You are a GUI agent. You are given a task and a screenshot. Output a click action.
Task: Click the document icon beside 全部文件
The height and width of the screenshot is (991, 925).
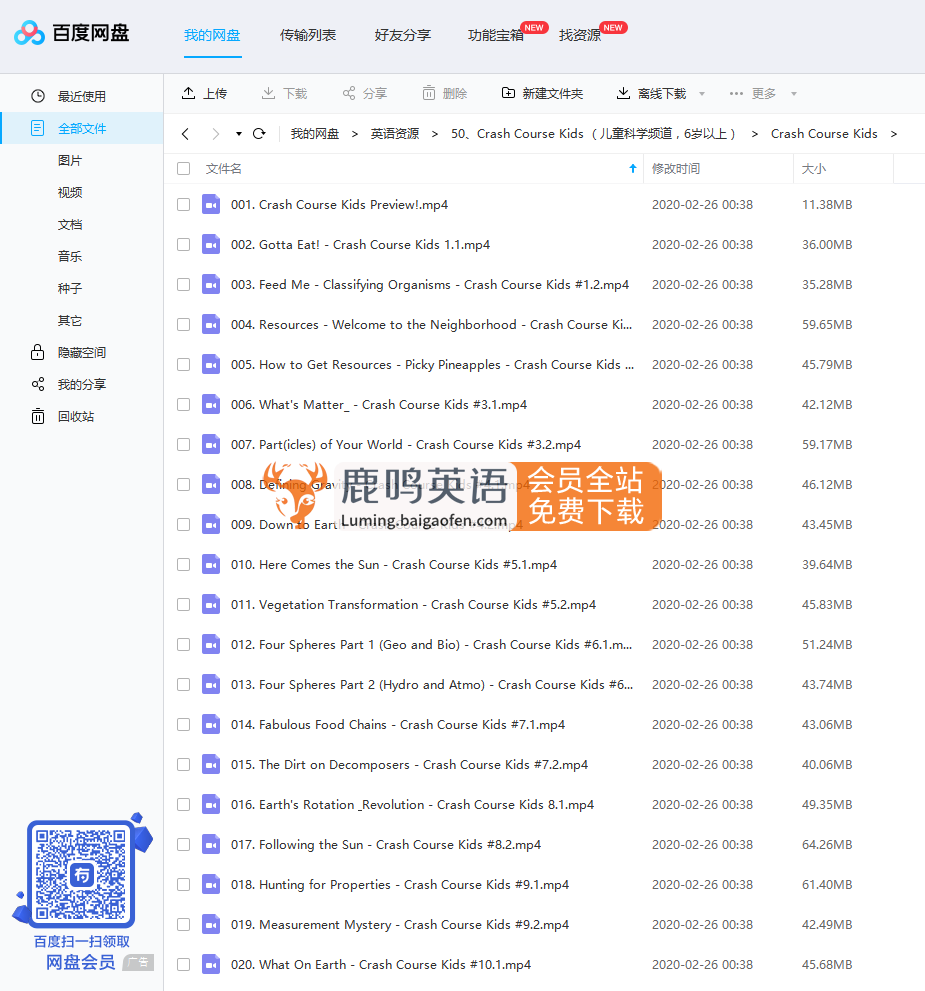38,128
